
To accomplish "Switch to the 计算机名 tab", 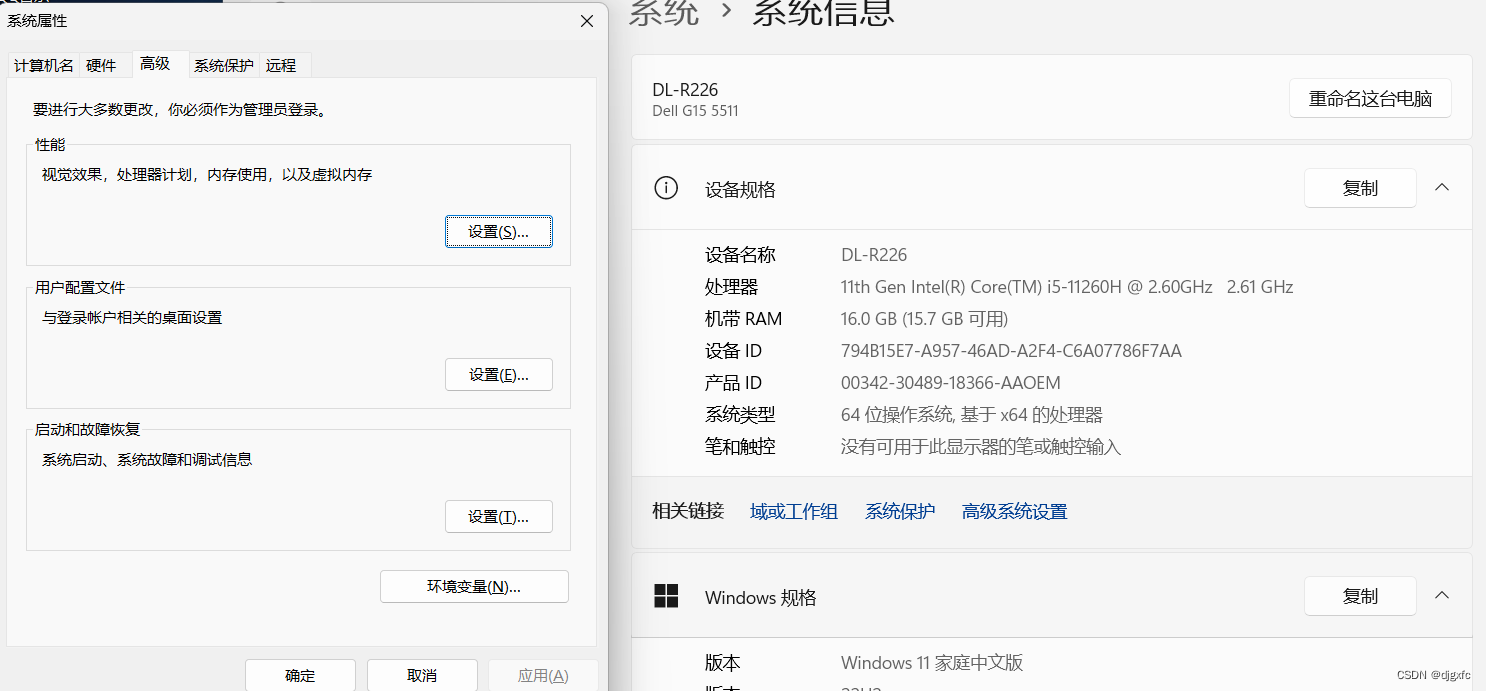I will 43,65.
